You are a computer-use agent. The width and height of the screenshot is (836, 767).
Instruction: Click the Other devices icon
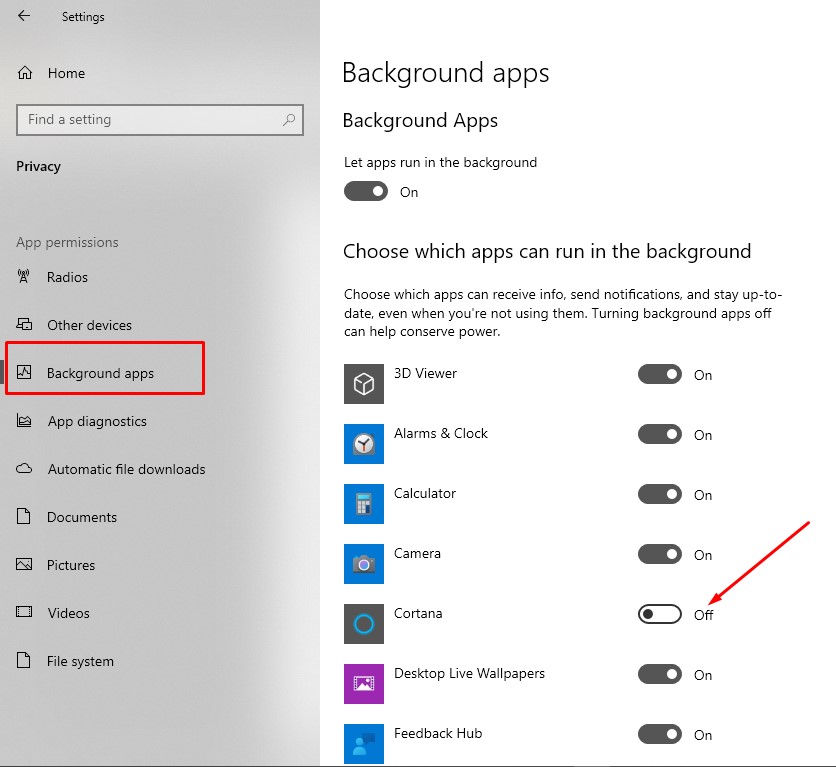tap(24, 324)
